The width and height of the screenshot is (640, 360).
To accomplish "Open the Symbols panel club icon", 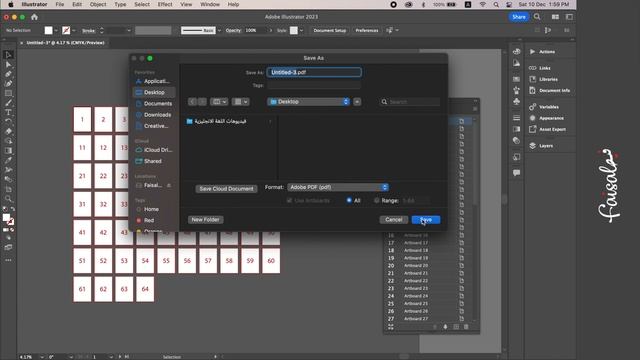I will (x=516, y=101).
